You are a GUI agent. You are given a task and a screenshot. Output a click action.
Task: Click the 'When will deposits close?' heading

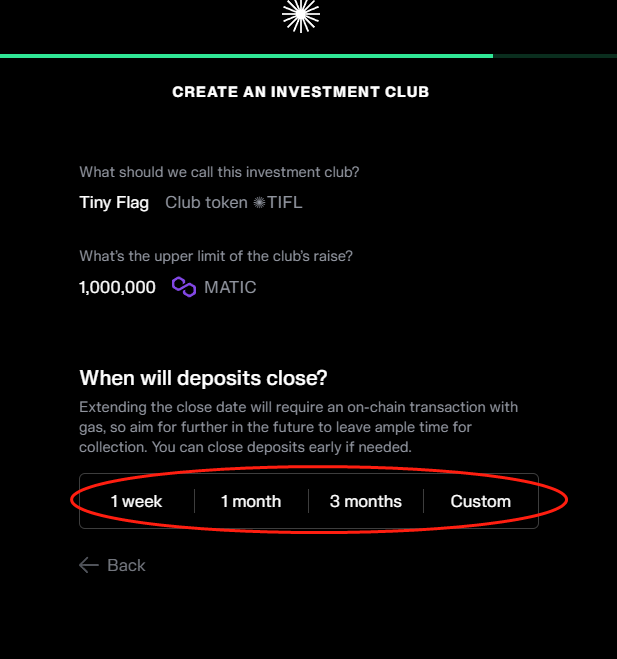coord(204,378)
